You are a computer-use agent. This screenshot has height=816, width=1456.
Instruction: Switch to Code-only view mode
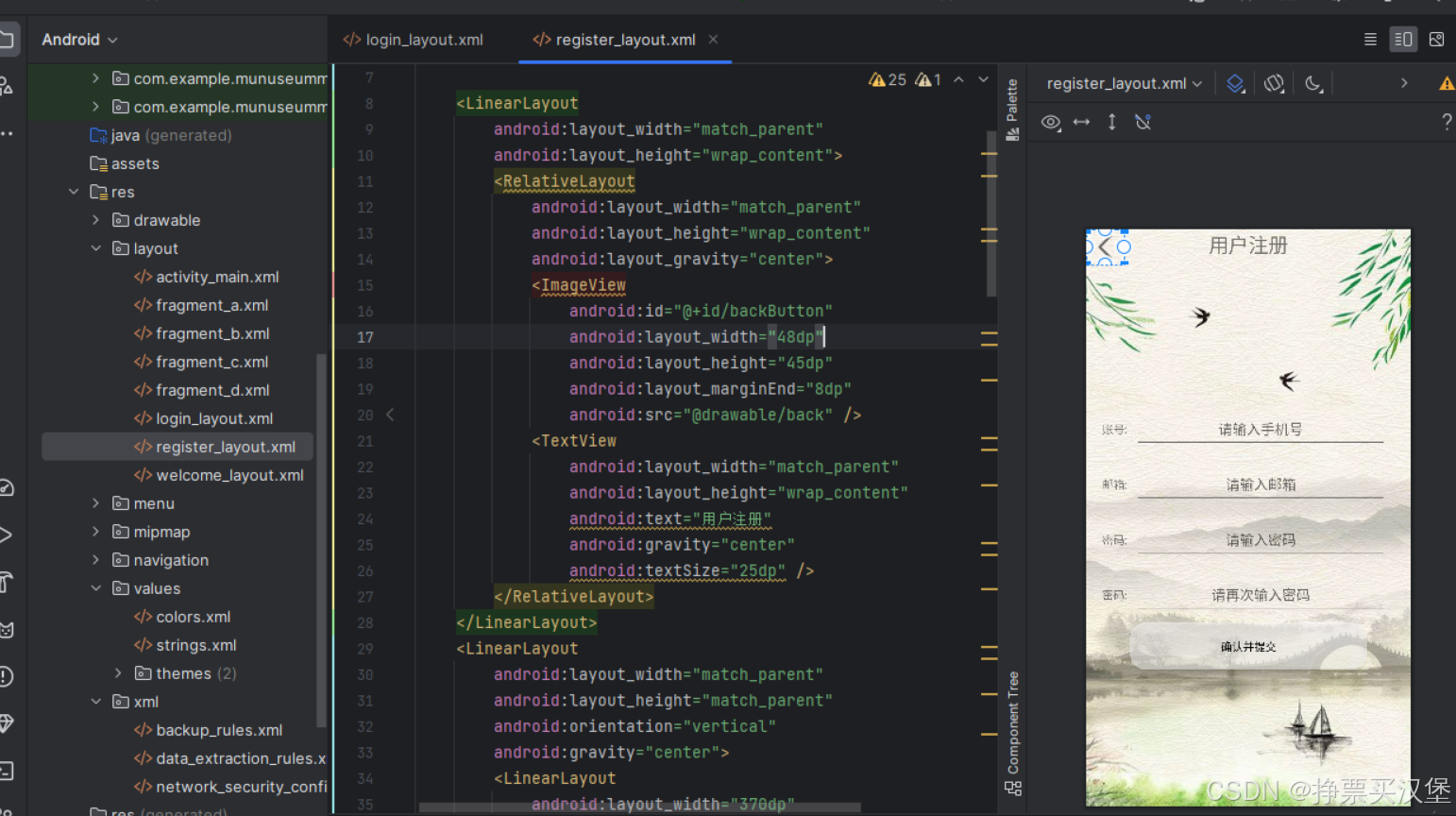point(1370,39)
